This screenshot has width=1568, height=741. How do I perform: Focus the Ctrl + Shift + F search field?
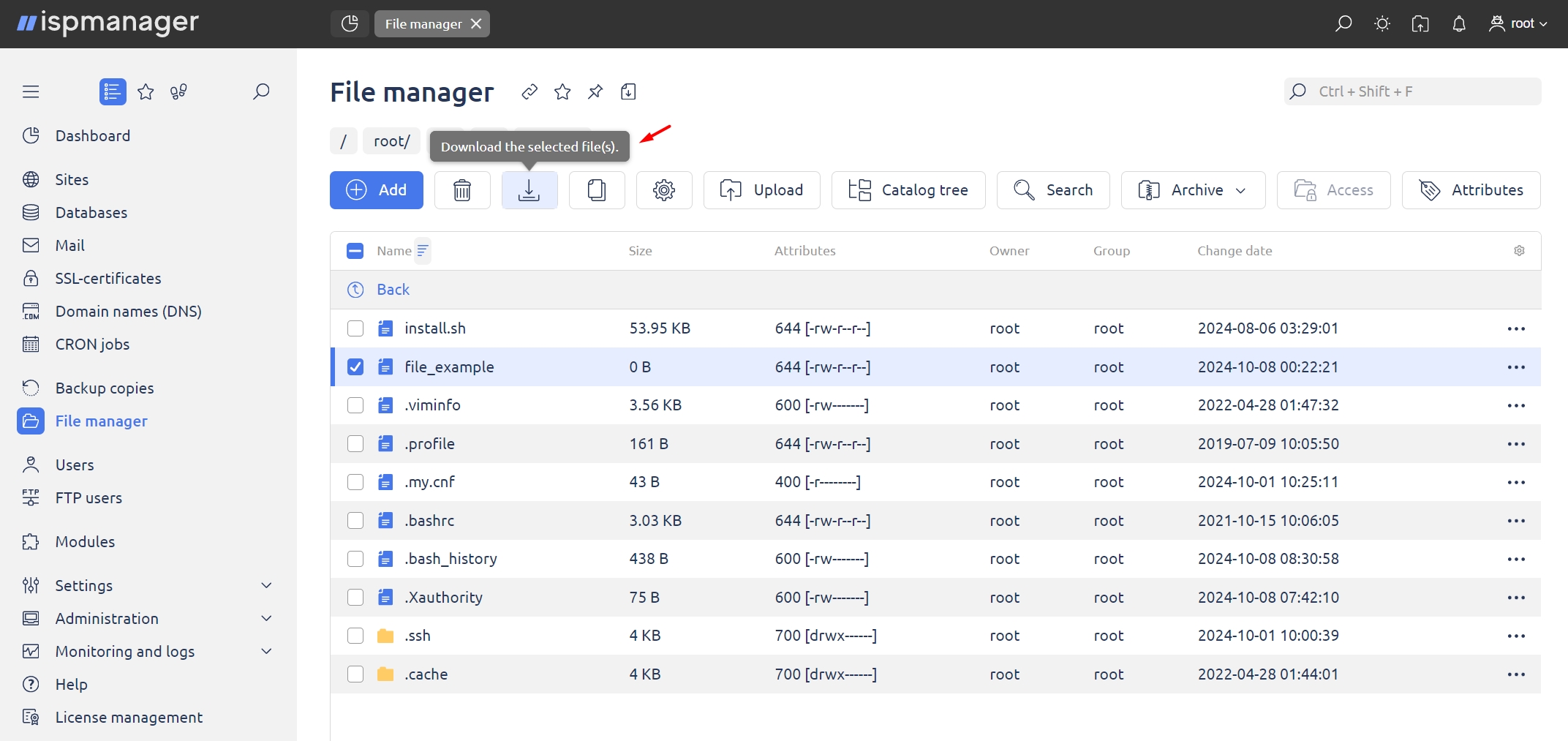[x=1413, y=91]
